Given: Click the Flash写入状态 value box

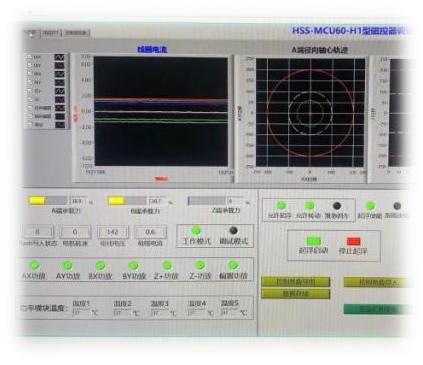Looking at the screenshot, I should pyautogui.click(x=38, y=232).
